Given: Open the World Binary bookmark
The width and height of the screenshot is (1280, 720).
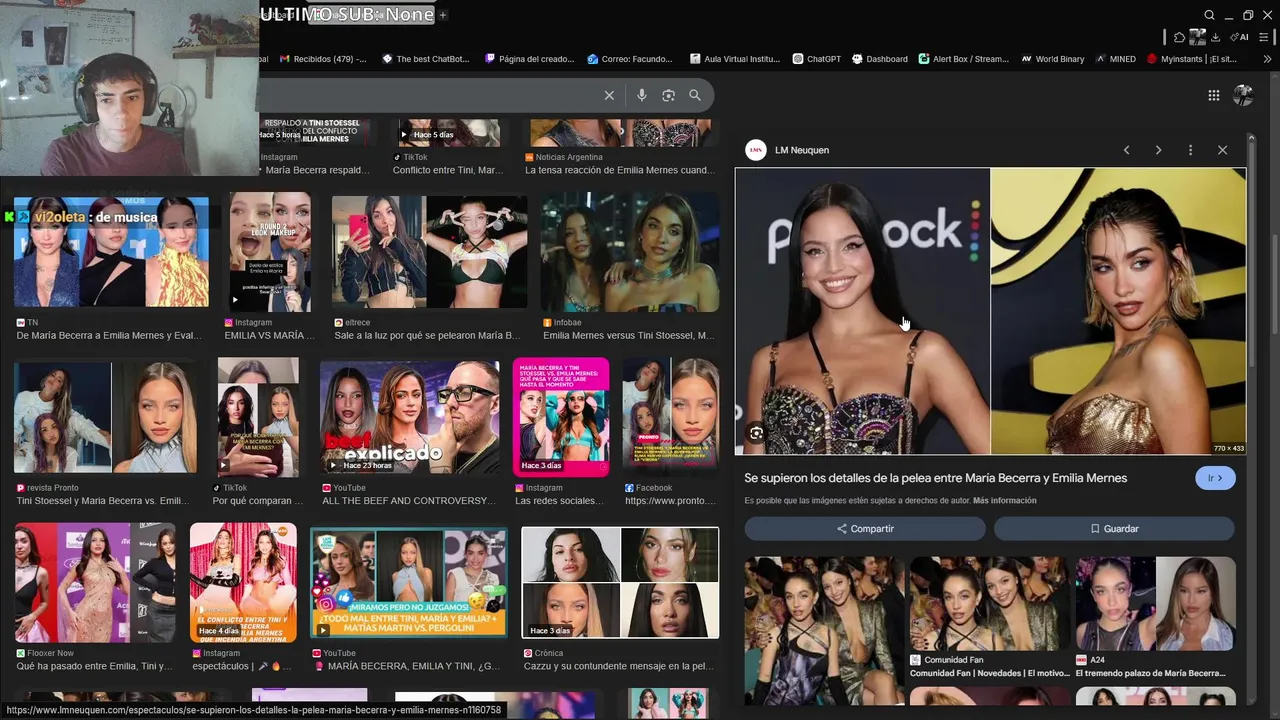Looking at the screenshot, I should pyautogui.click(x=1052, y=59).
